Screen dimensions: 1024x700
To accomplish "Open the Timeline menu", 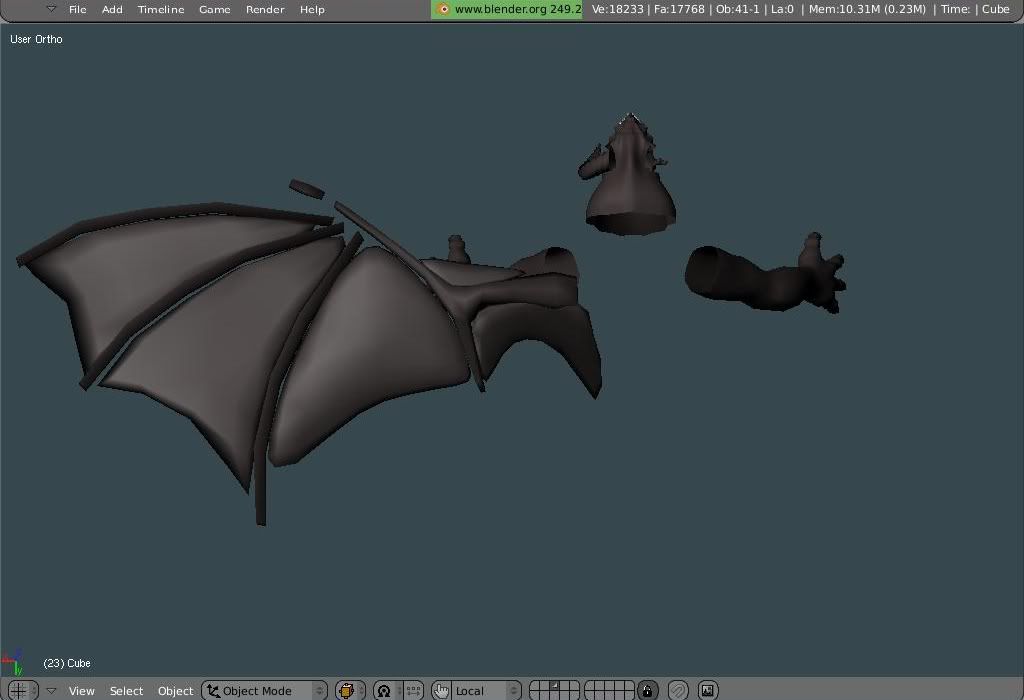I will (x=161, y=9).
